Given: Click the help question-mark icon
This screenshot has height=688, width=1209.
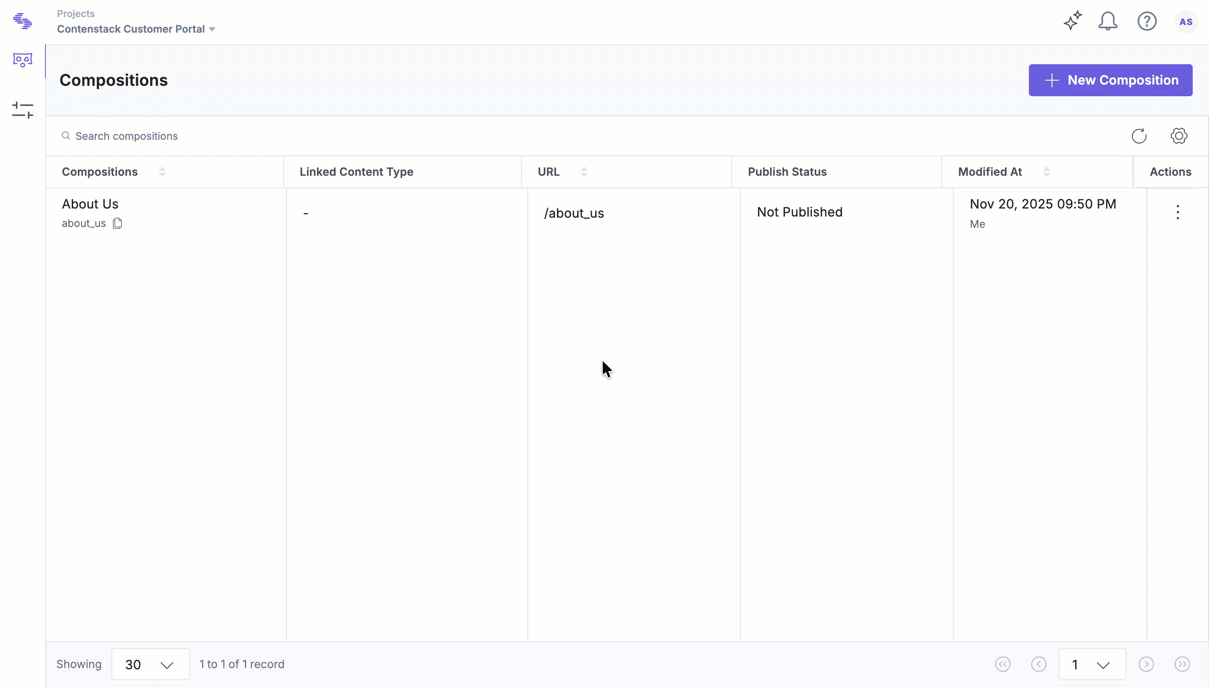Looking at the screenshot, I should (x=1146, y=20).
